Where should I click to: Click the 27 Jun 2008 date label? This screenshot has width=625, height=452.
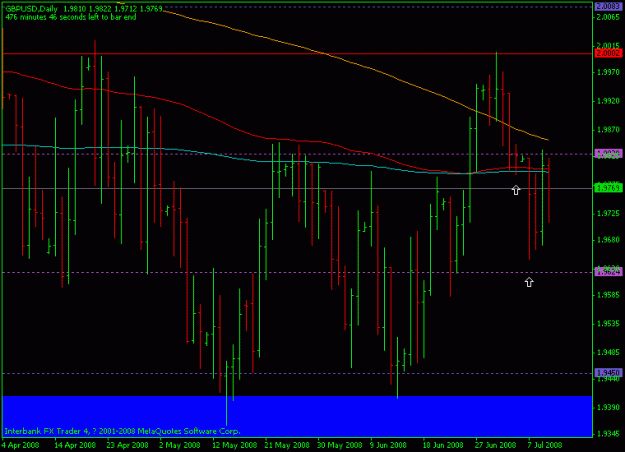(495, 445)
